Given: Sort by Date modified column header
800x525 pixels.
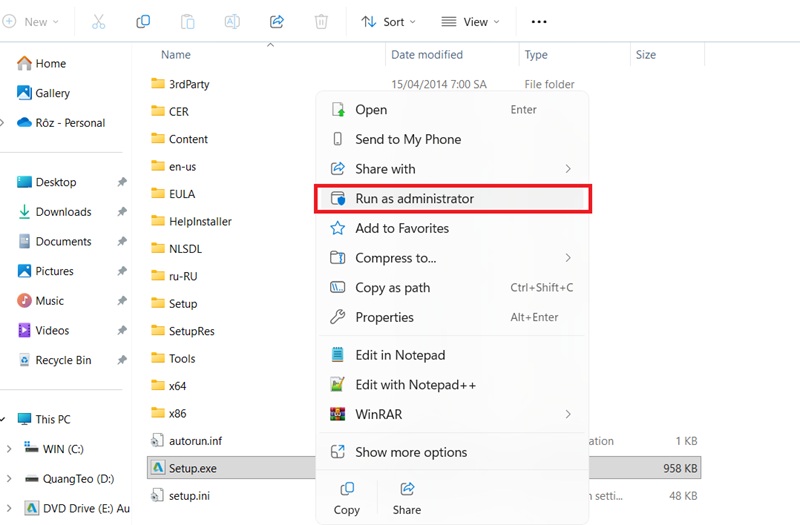Looking at the screenshot, I should [x=427, y=55].
